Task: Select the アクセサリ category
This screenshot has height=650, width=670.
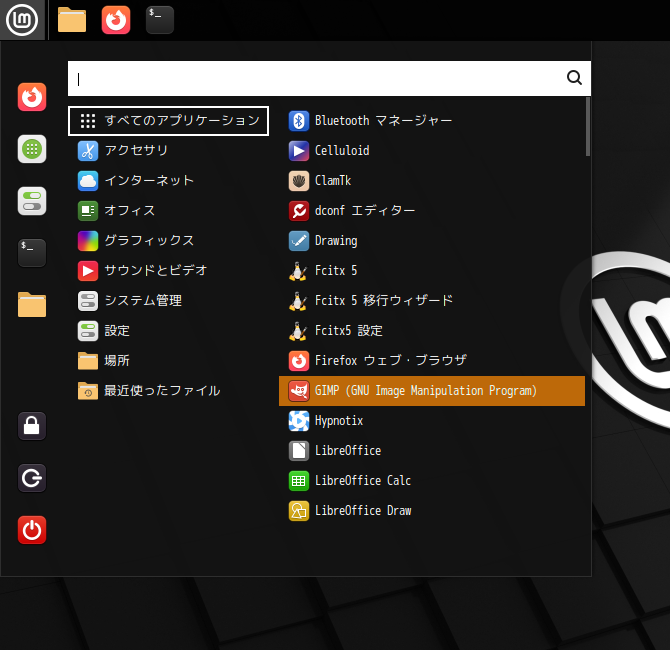Action: pyautogui.click(x=168, y=151)
